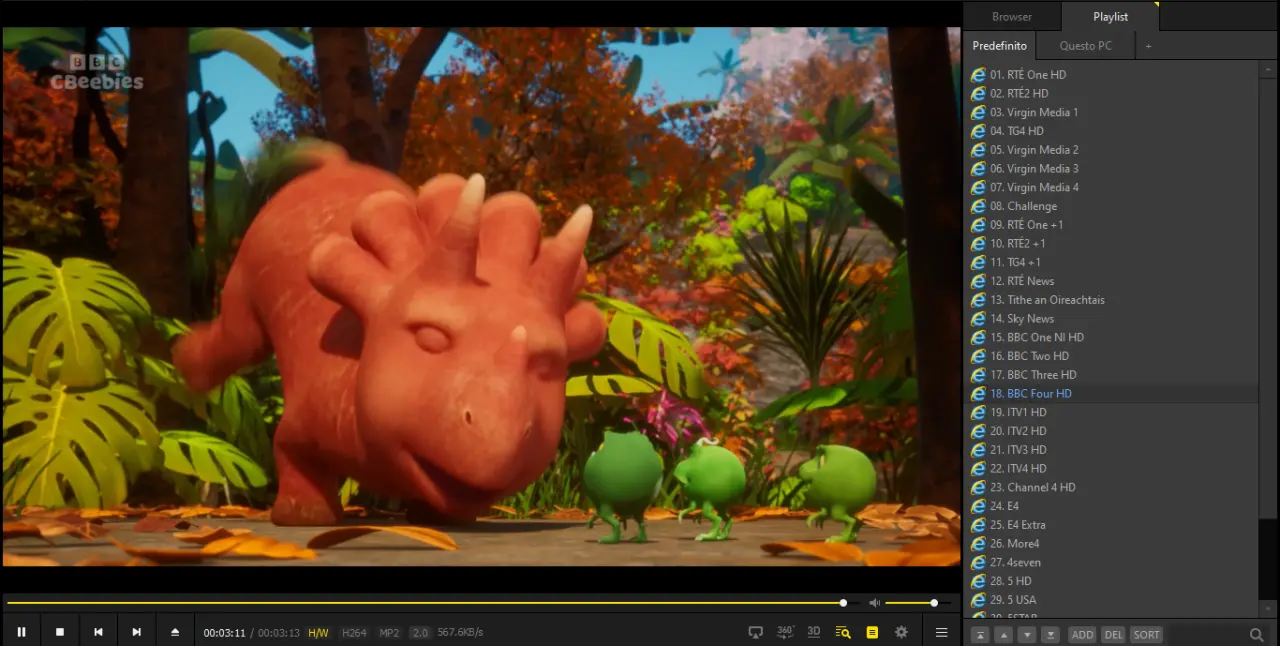Open the playlist search magnifier
The image size is (1280, 646).
coord(1256,634)
